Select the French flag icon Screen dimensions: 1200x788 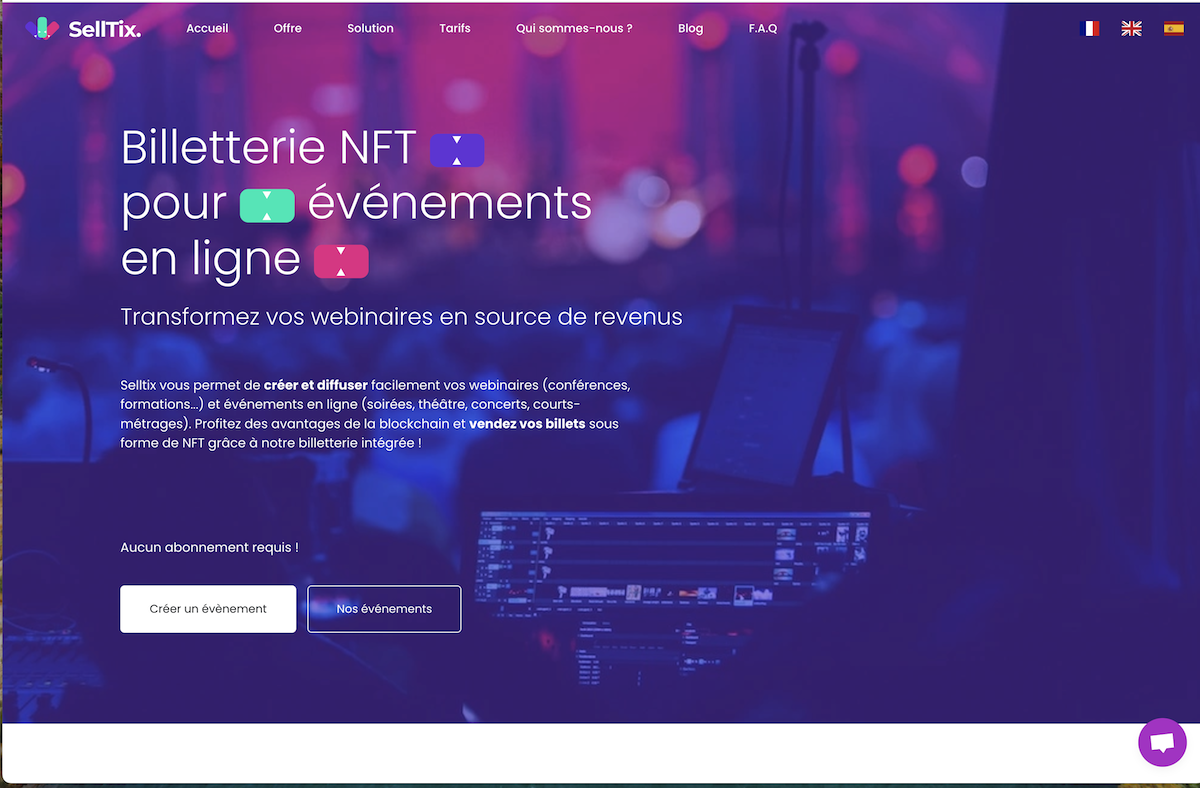pyautogui.click(x=1090, y=28)
